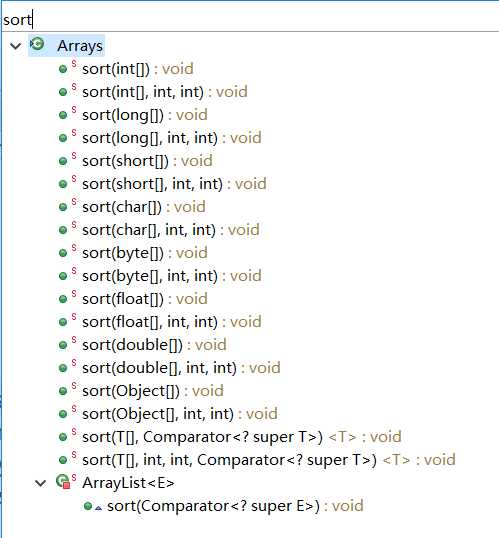Click method icon beside sort(char[])

click(x=63, y=208)
